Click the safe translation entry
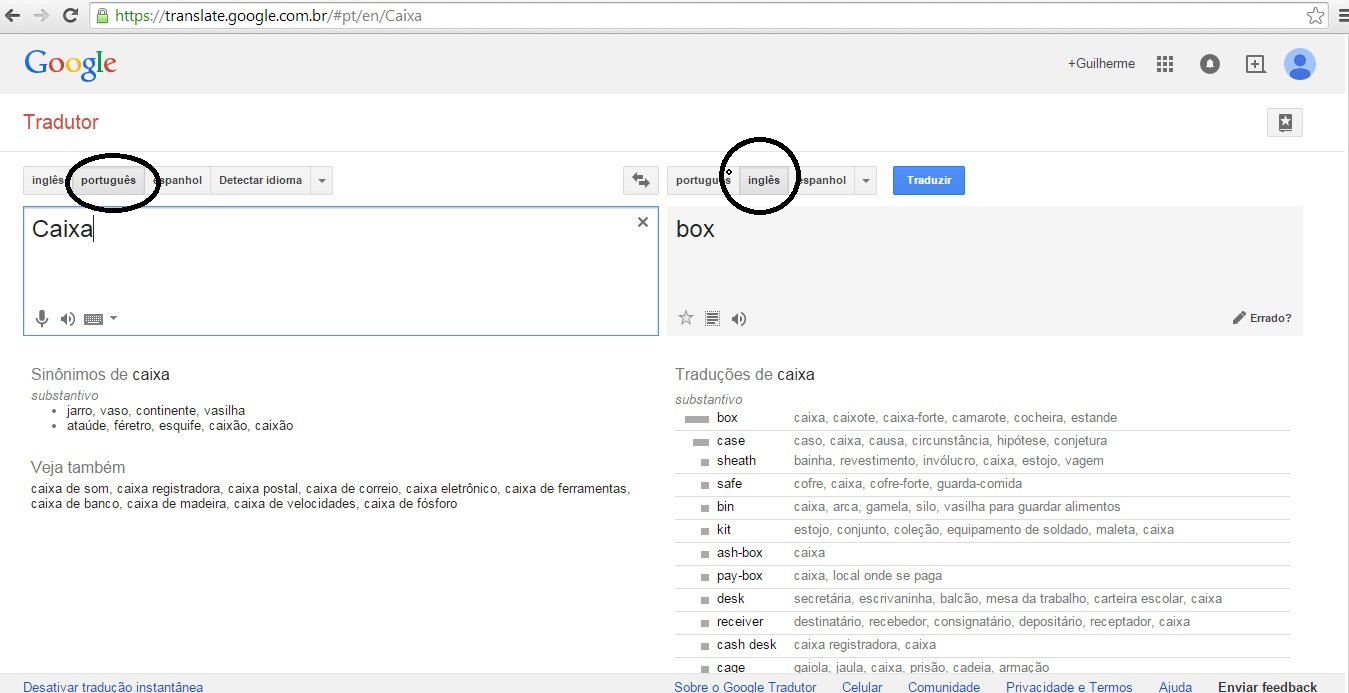This screenshot has width=1349, height=693. [x=729, y=484]
